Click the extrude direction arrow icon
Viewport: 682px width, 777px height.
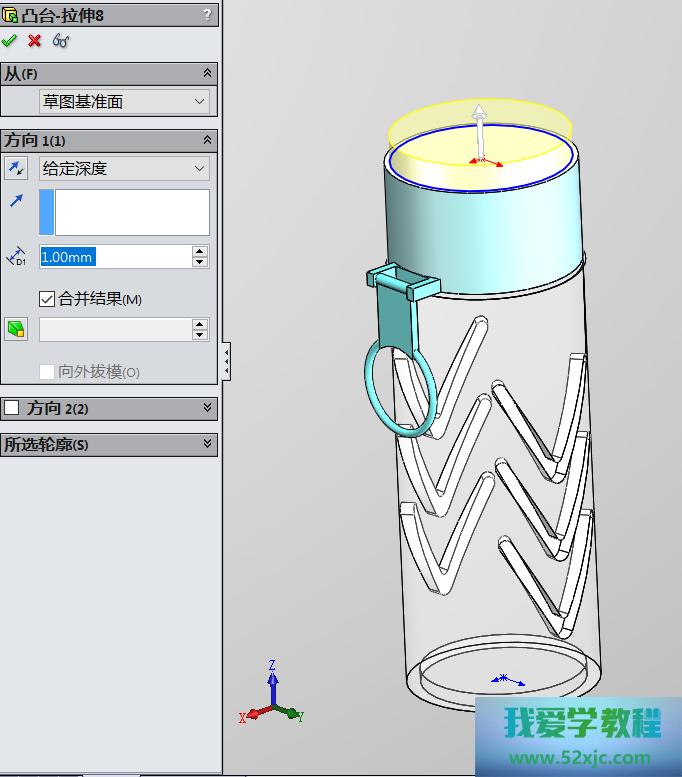(16, 202)
